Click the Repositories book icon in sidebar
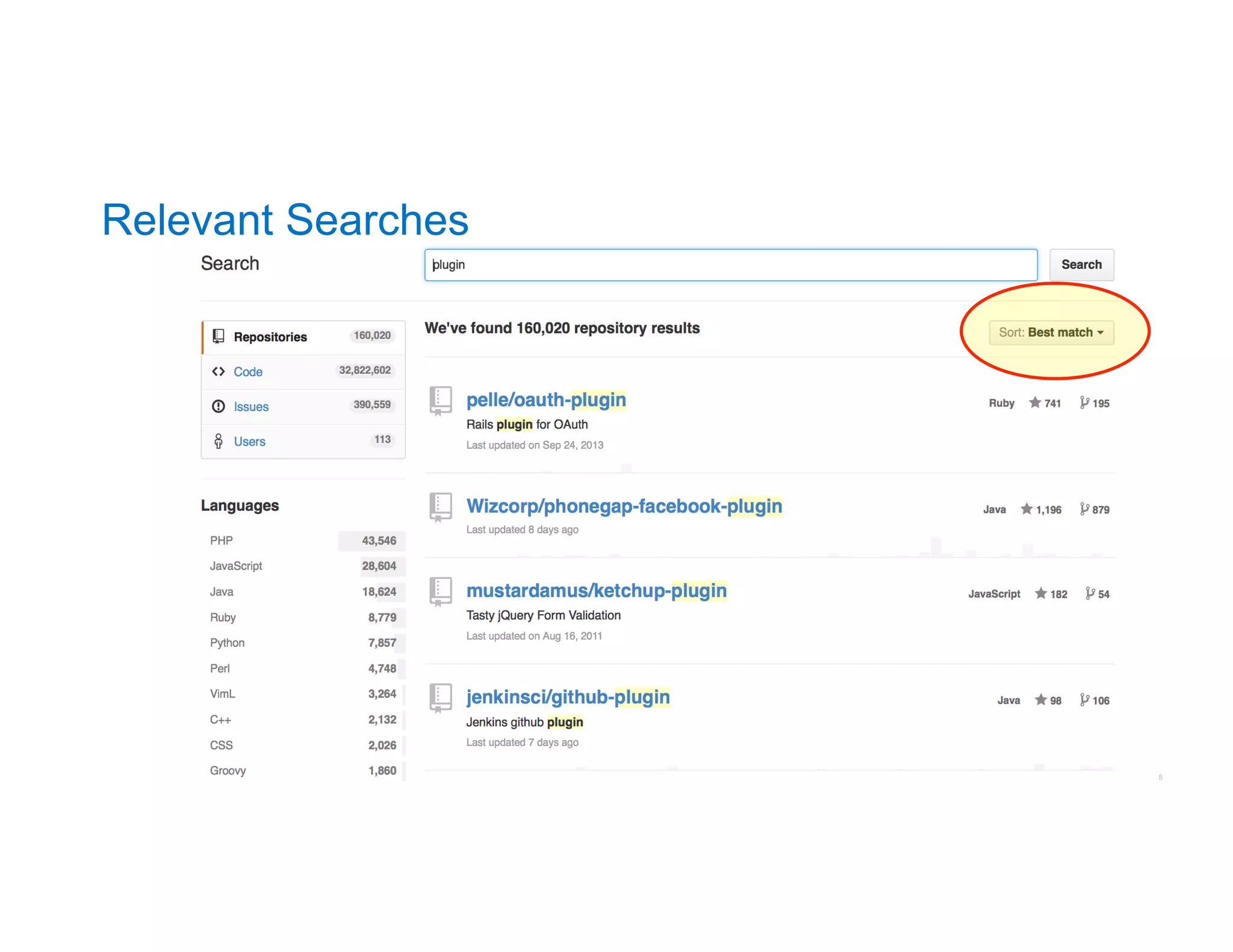Screen dimensions: 1233x952 coord(219,336)
